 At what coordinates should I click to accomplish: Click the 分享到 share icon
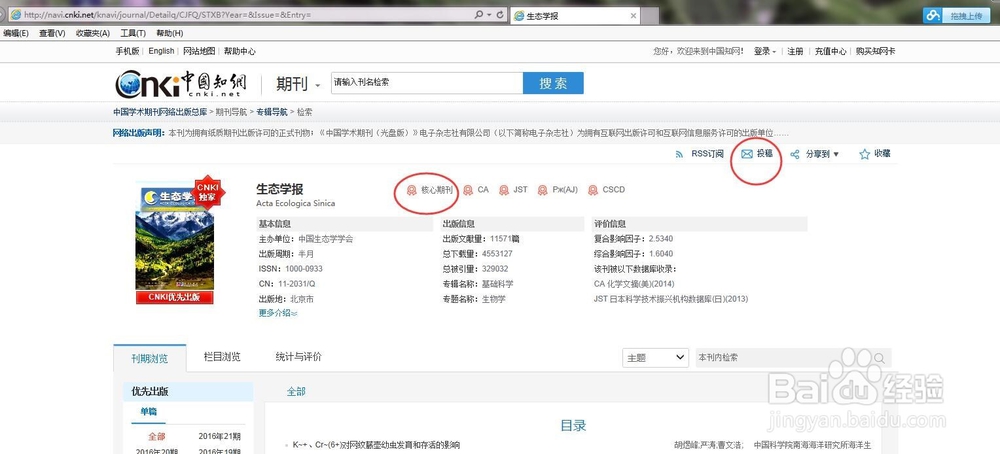[x=795, y=154]
